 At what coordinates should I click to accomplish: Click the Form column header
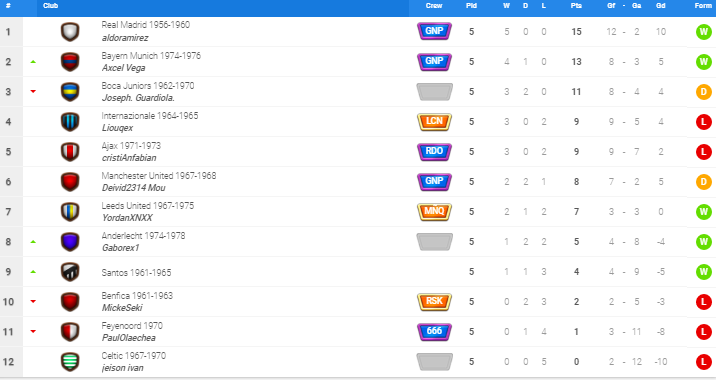(x=703, y=6)
